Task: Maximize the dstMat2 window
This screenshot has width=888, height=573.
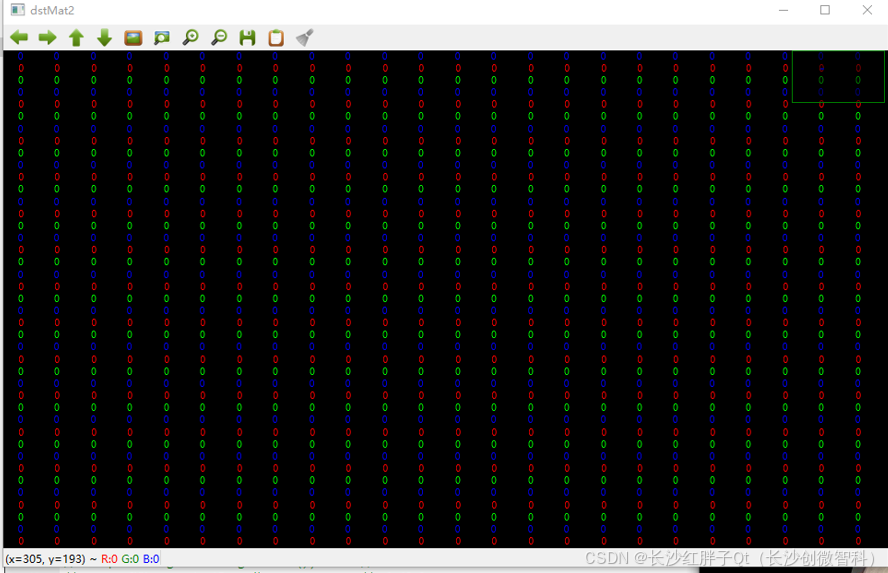Action: click(x=825, y=10)
